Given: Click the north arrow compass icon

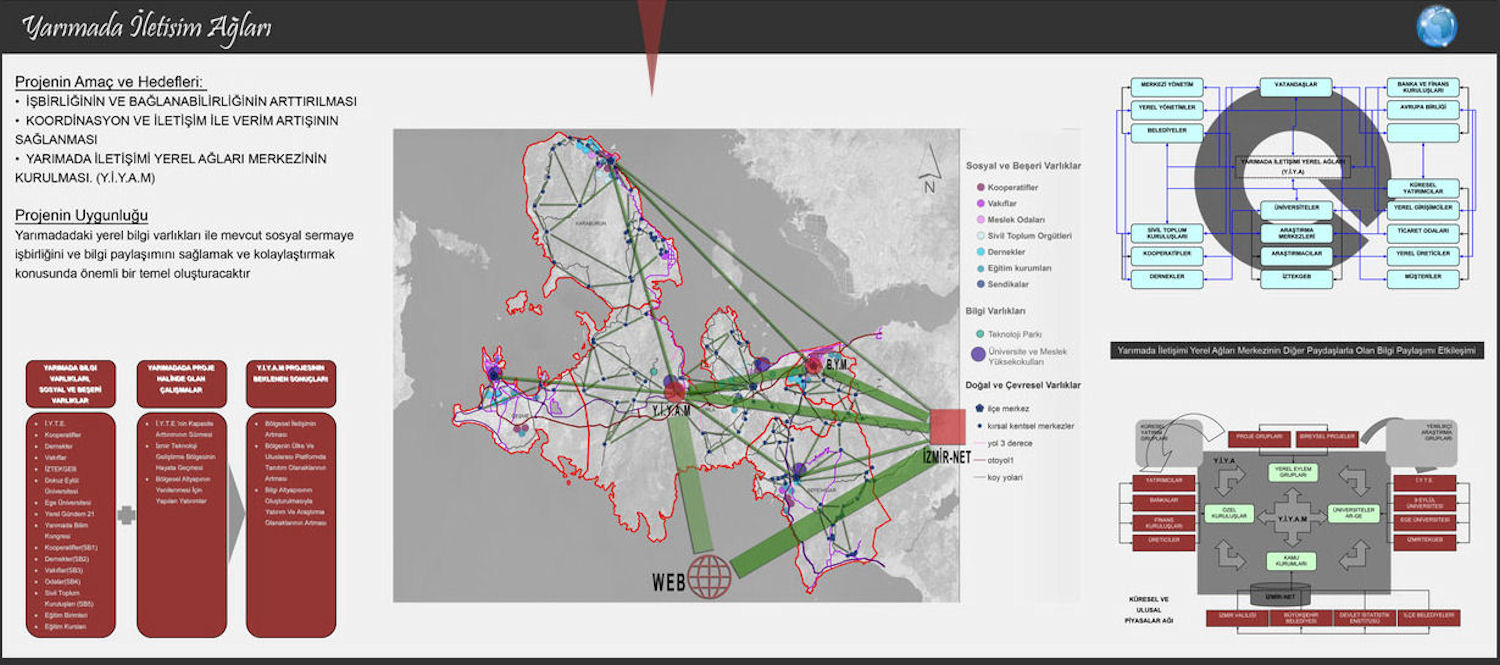Looking at the screenshot, I should click(929, 169).
